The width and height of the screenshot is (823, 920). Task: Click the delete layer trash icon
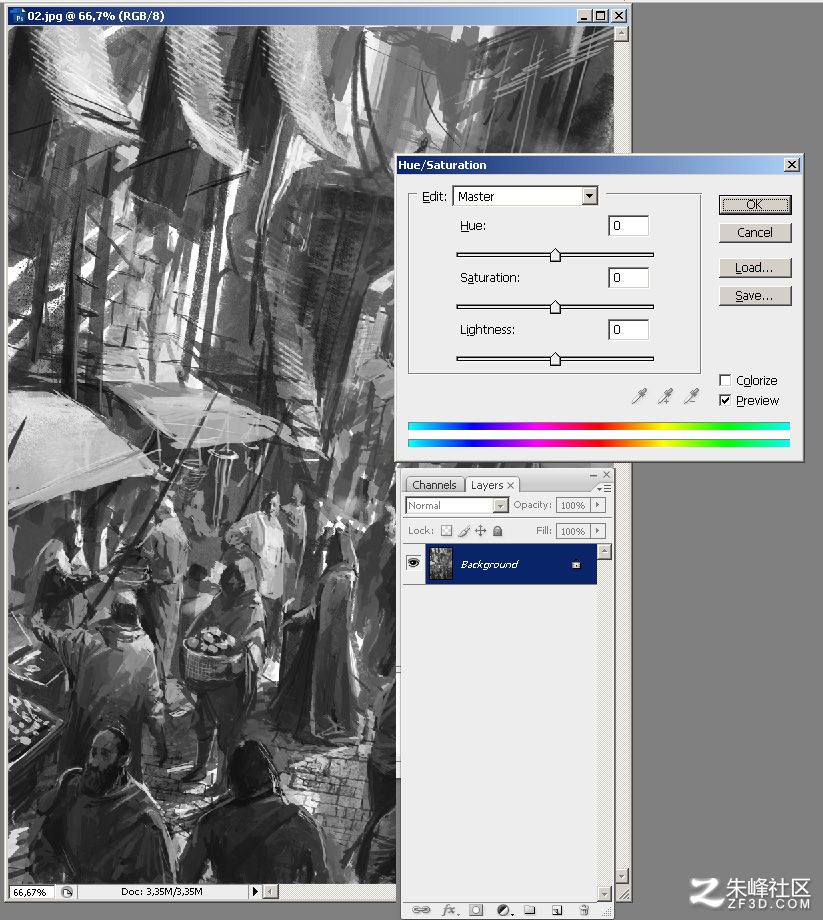pyautogui.click(x=584, y=910)
